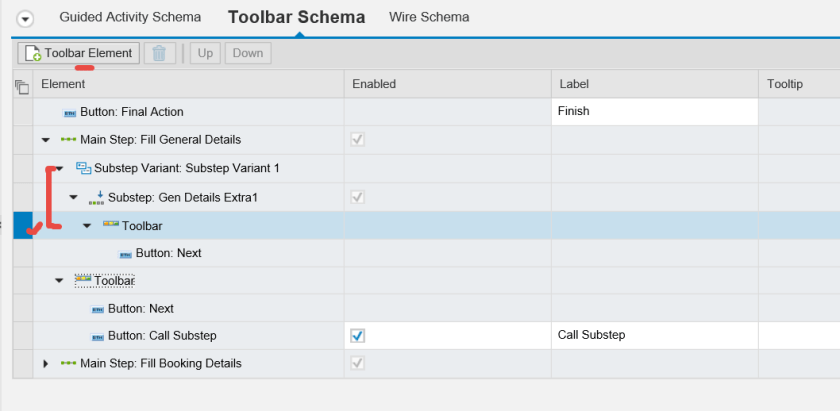Toggle Enabled checkbox for Gen Details Extra1
Screen dimensions: 840x411
coord(358,197)
